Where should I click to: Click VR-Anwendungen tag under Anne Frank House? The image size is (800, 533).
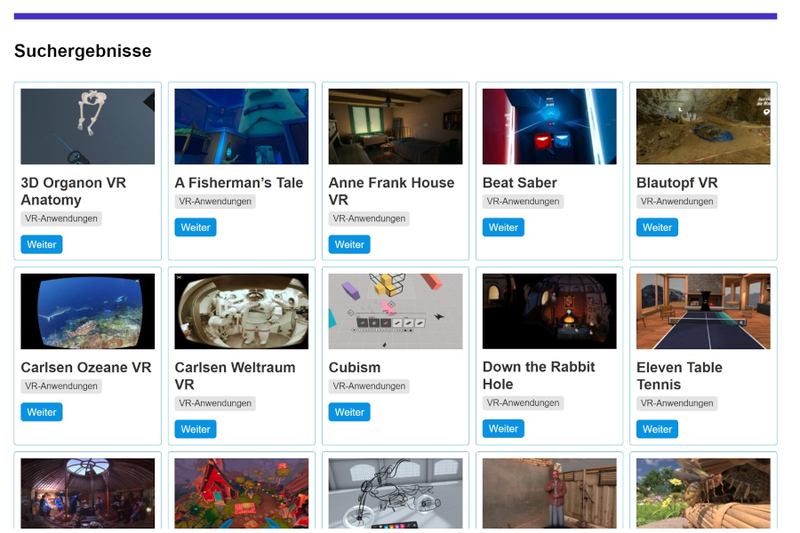(369, 218)
